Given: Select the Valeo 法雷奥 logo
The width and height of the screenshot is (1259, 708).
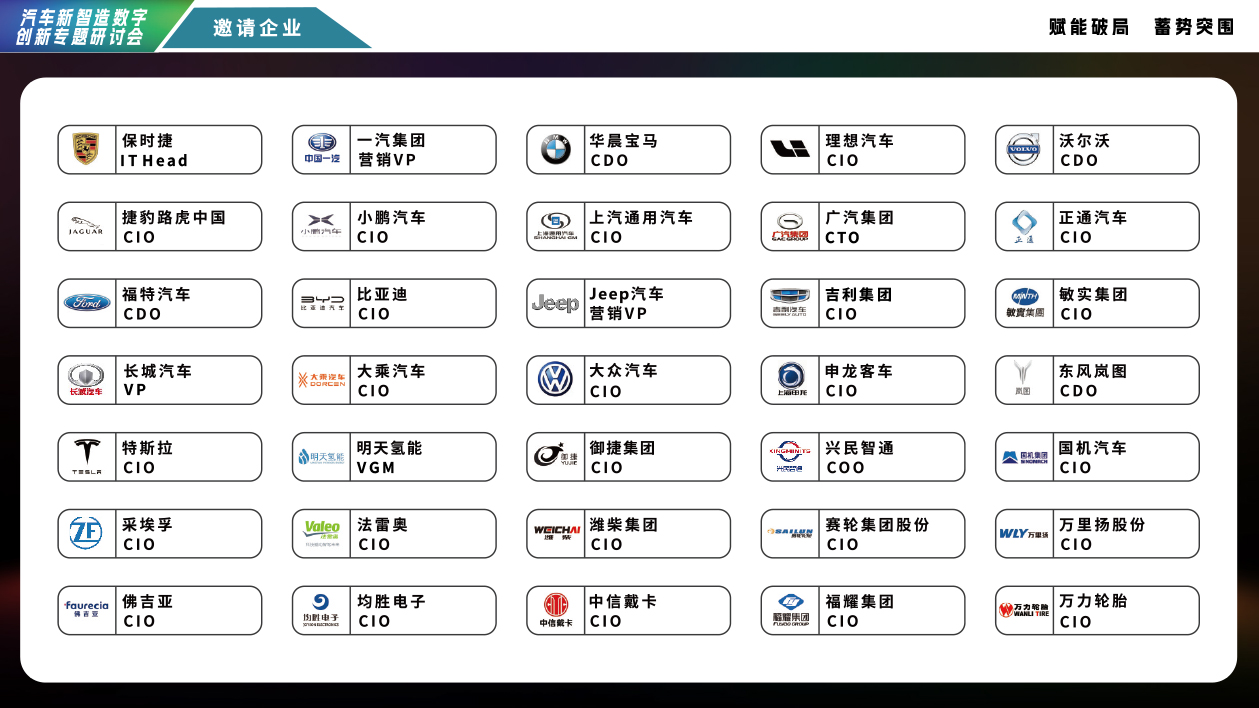Looking at the screenshot, I should point(321,534).
